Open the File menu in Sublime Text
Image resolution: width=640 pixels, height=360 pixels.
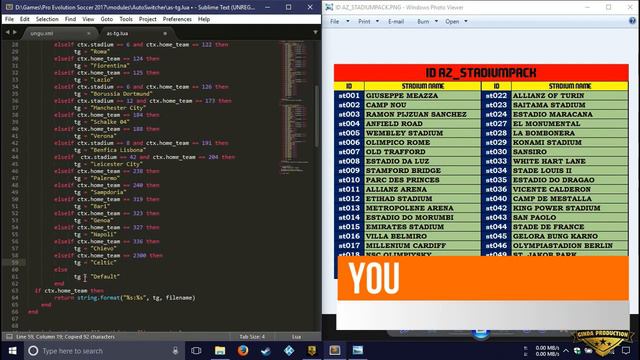point(9,19)
